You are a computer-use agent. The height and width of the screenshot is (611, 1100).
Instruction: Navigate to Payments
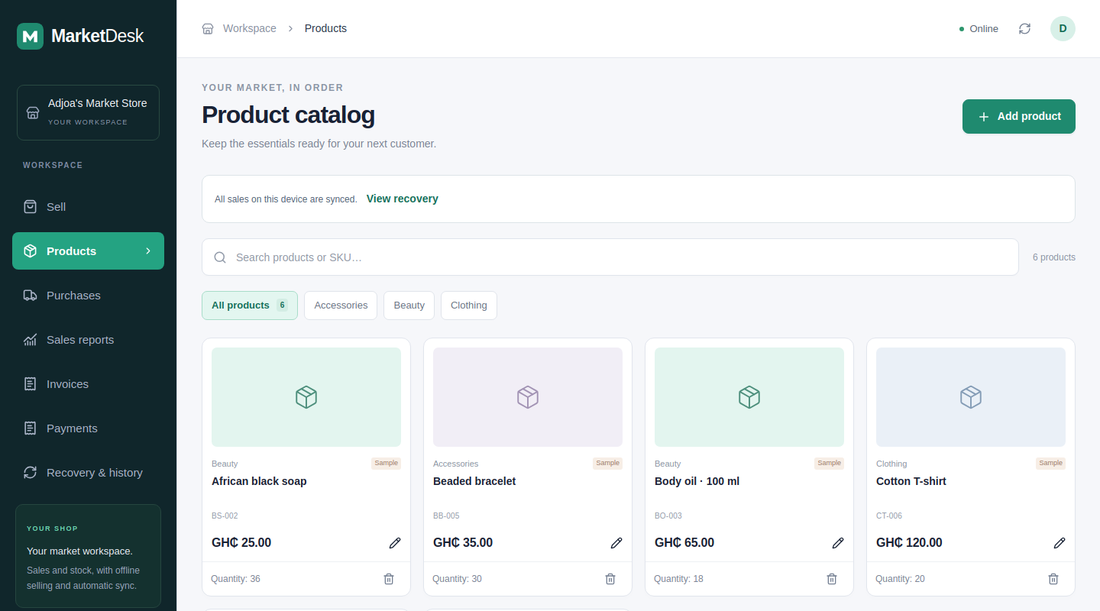pyautogui.click(x=88, y=428)
